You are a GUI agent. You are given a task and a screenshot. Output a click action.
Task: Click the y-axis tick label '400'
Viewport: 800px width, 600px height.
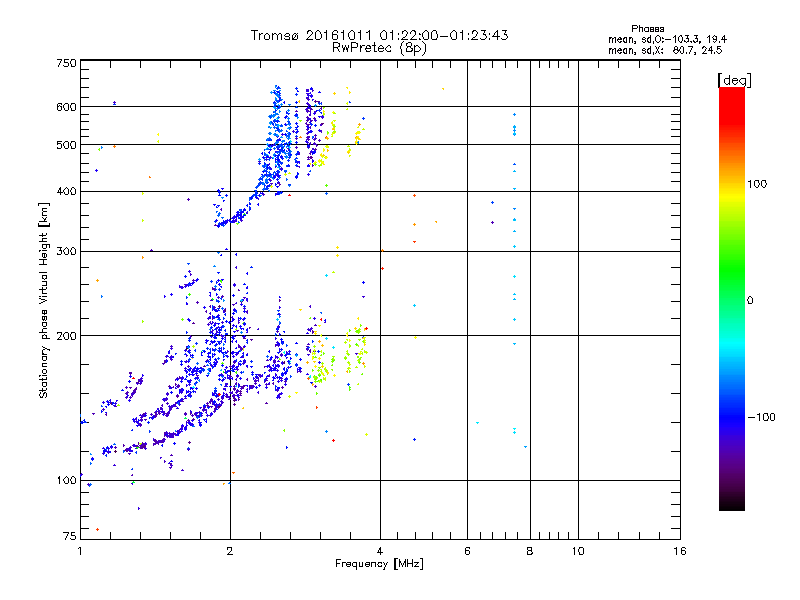click(x=66, y=191)
